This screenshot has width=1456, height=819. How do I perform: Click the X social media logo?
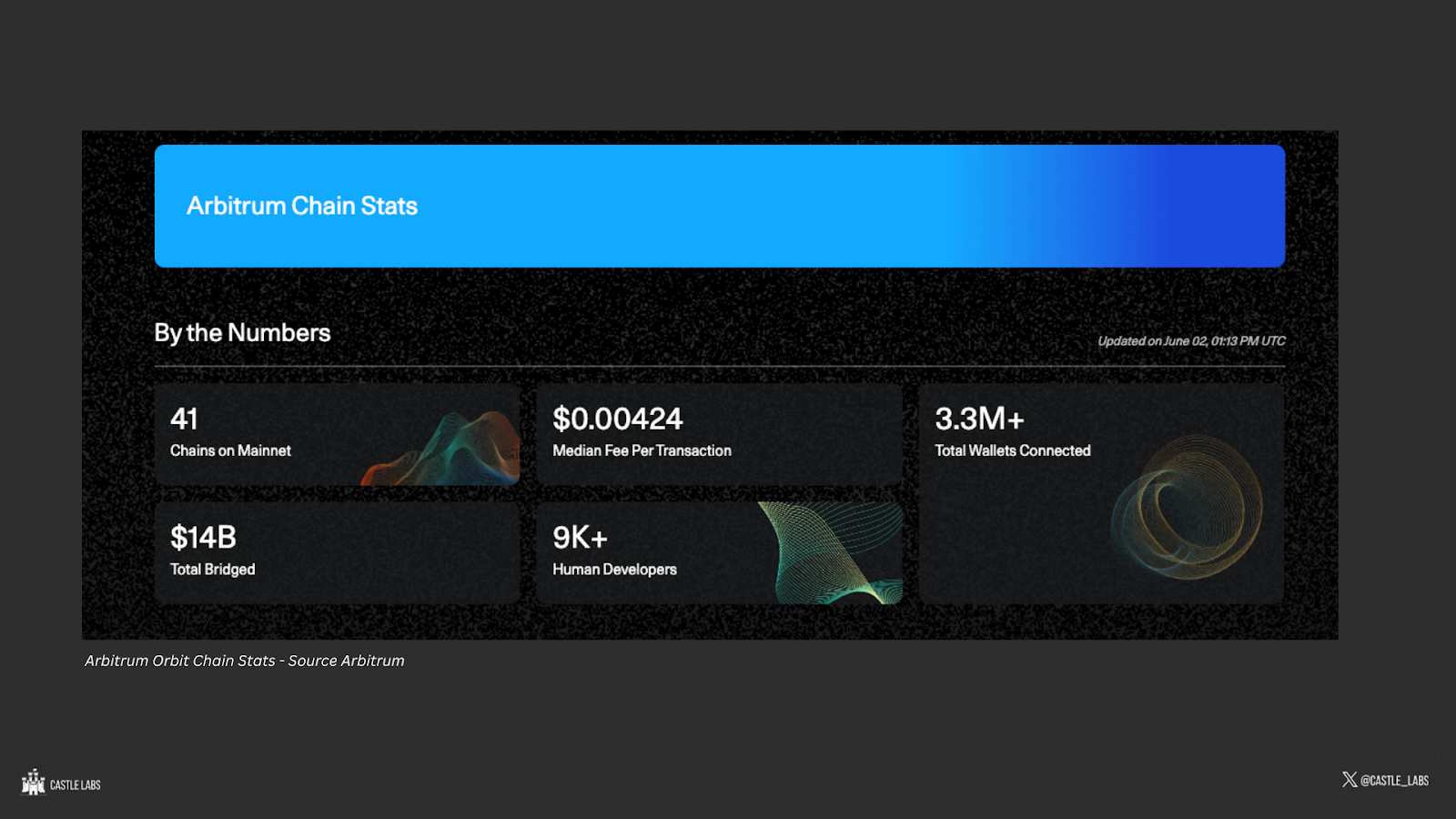(x=1350, y=780)
